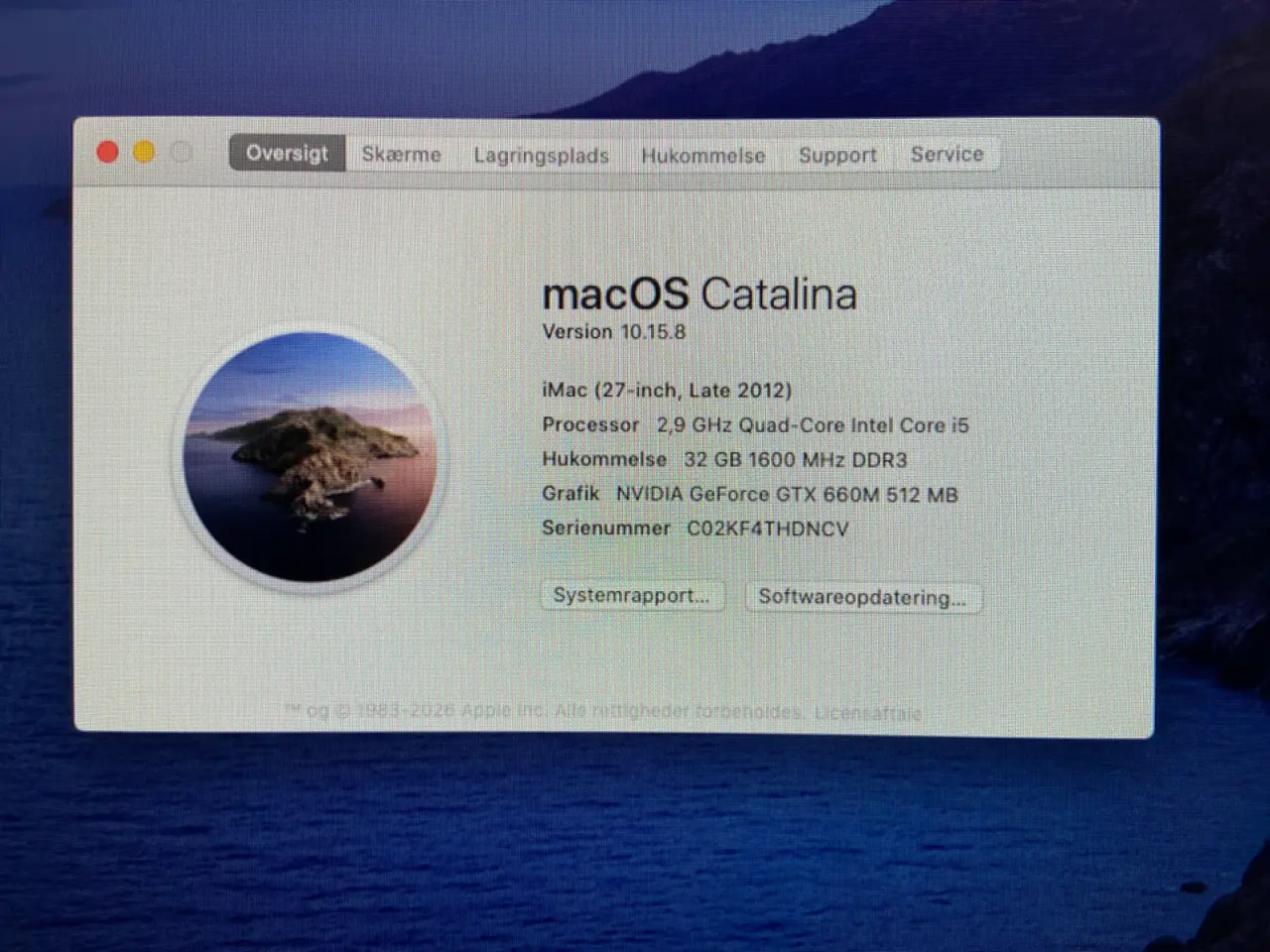
Task: Minimize window with the yellow button
Action: [x=144, y=152]
